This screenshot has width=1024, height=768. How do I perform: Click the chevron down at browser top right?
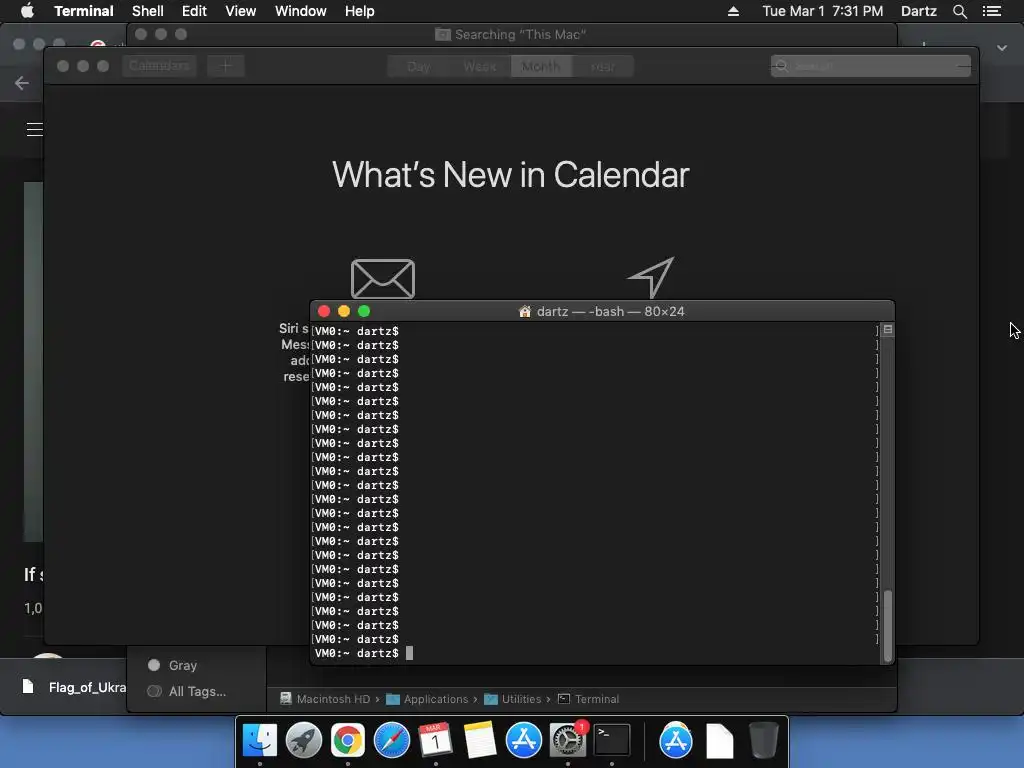[1002, 48]
